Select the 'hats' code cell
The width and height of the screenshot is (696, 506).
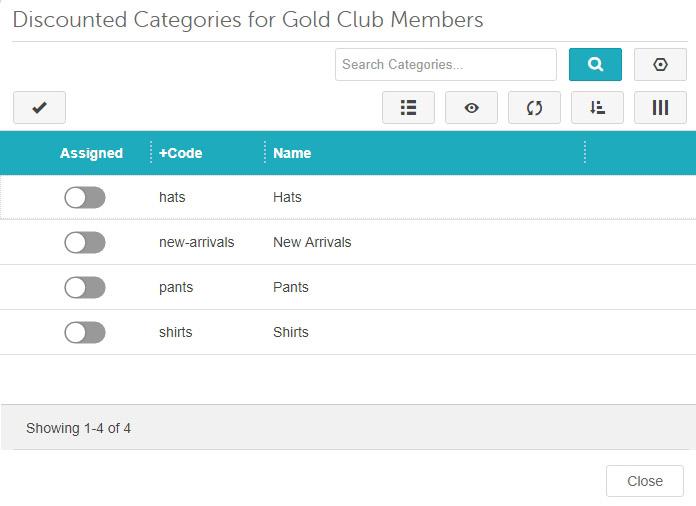coord(172,197)
